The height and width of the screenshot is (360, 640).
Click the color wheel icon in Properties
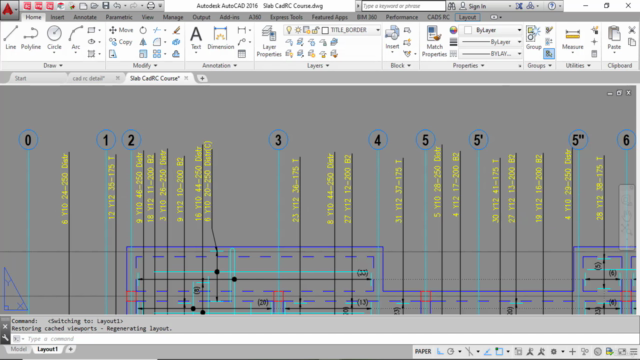pos(453,30)
